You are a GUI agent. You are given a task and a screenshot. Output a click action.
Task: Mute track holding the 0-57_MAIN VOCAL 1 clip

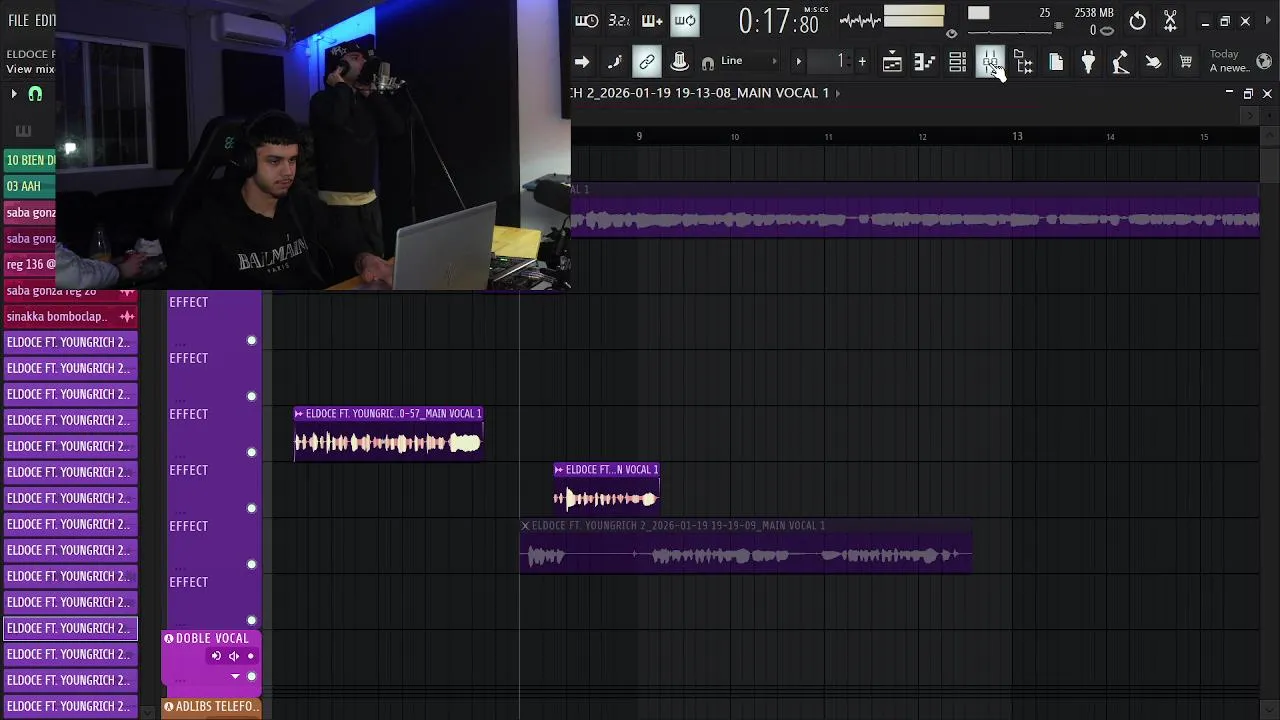(252, 452)
